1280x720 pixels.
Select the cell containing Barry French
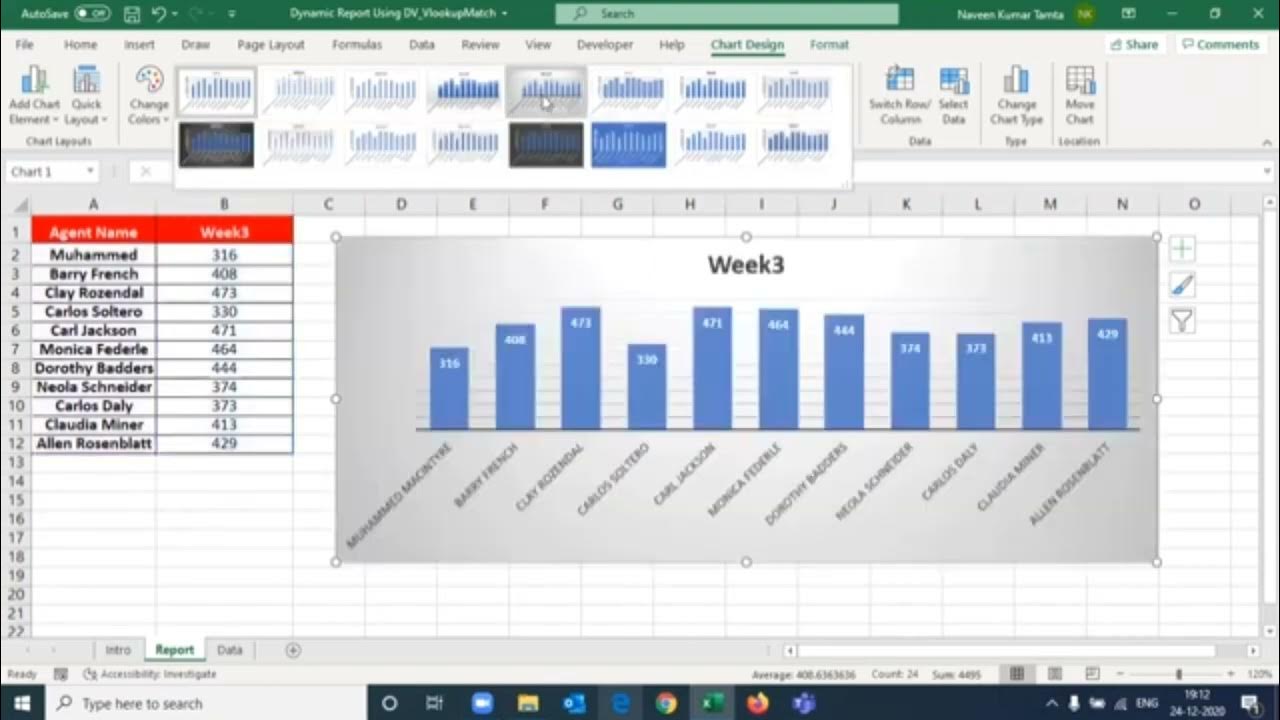coord(93,274)
